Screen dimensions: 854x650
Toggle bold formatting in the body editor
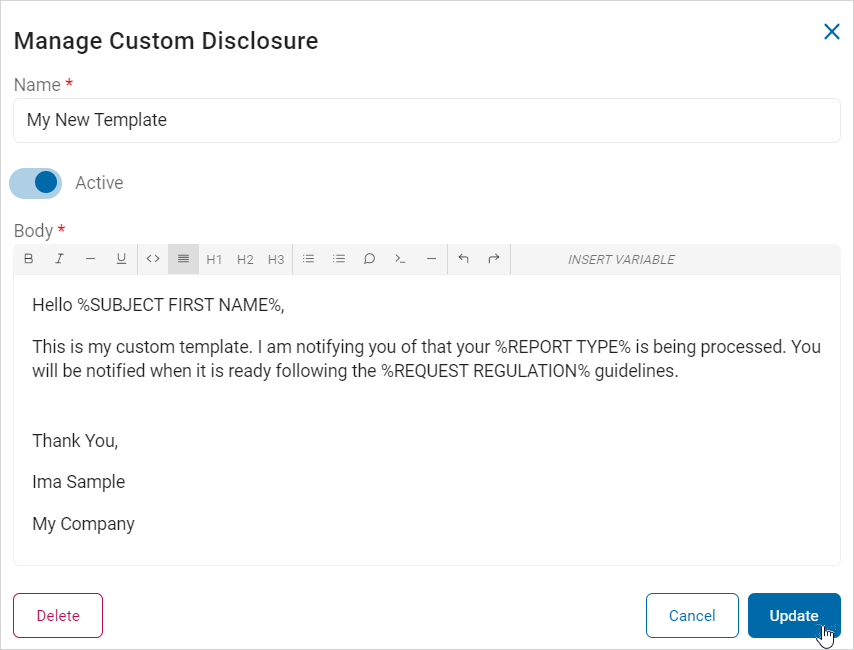tap(28, 259)
